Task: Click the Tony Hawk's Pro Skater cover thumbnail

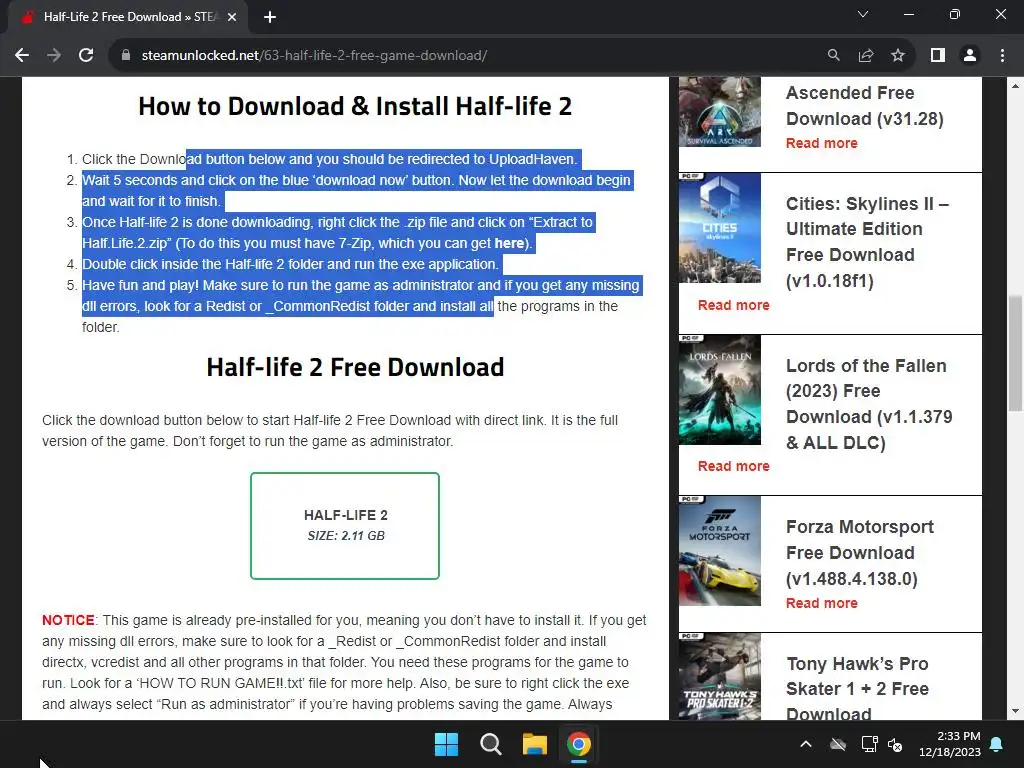Action: tap(720, 677)
